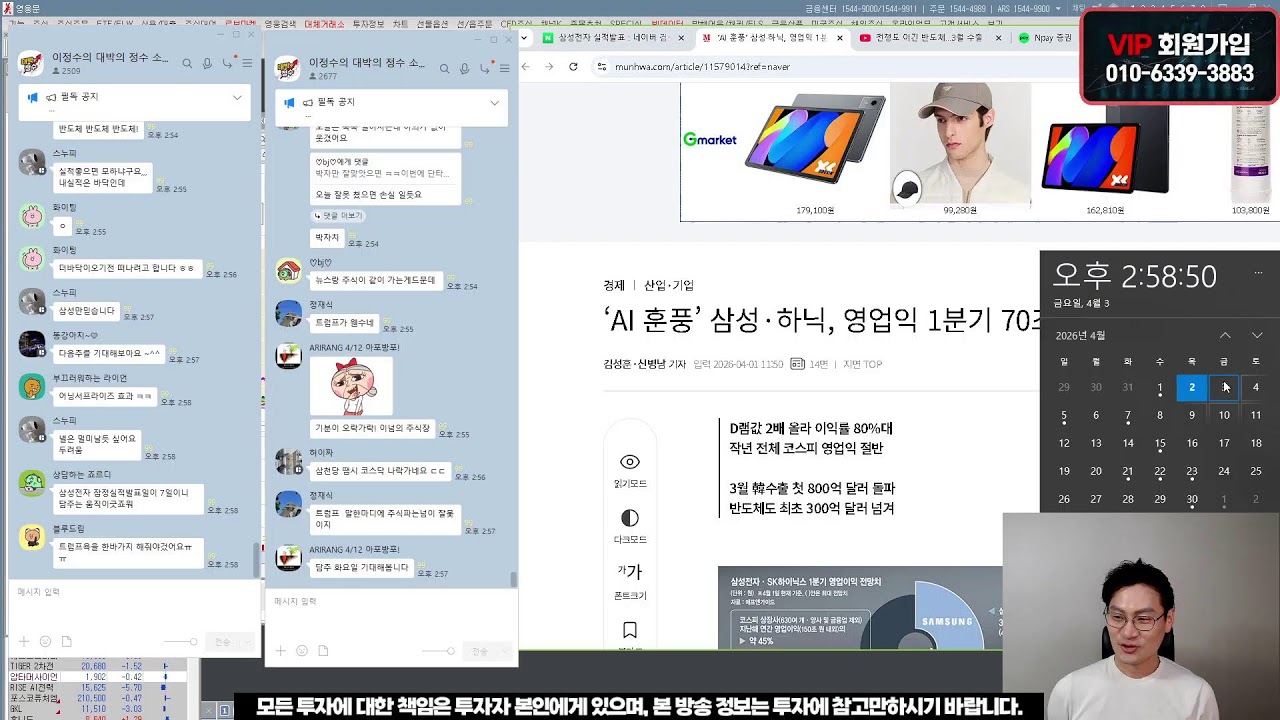This screenshot has height=720, width=1280.
Task: Open search in the 2509-member chat window
Action: tap(187, 64)
